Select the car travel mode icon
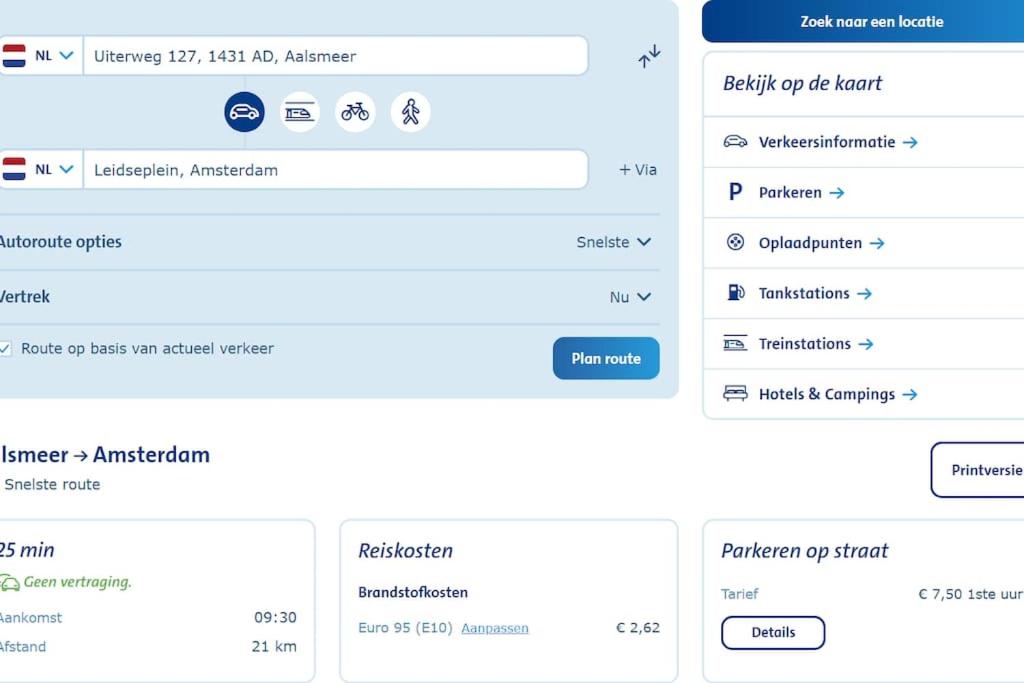The image size is (1024, 683). tap(244, 112)
